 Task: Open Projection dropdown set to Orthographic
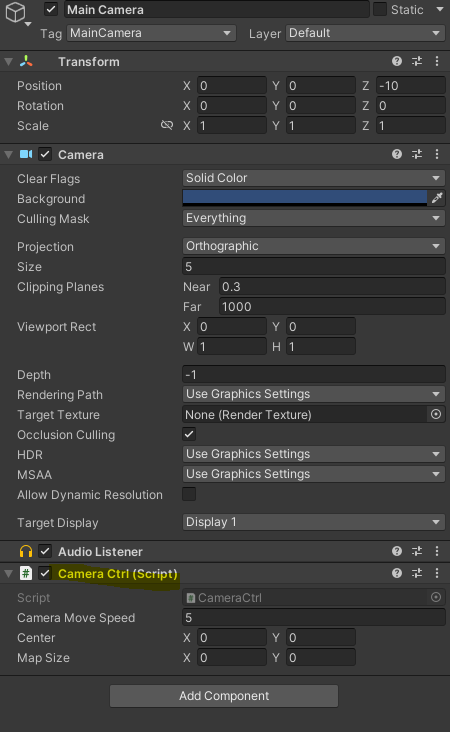[x=313, y=246]
